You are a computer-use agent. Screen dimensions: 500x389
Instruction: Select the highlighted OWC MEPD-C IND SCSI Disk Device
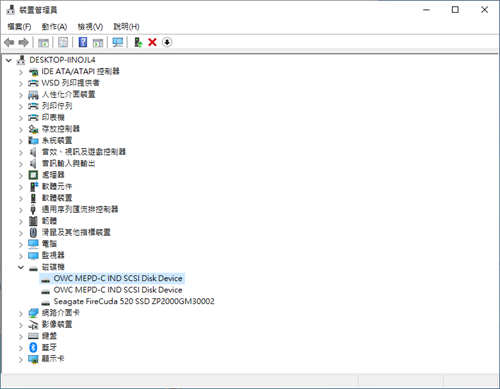[x=118, y=278]
